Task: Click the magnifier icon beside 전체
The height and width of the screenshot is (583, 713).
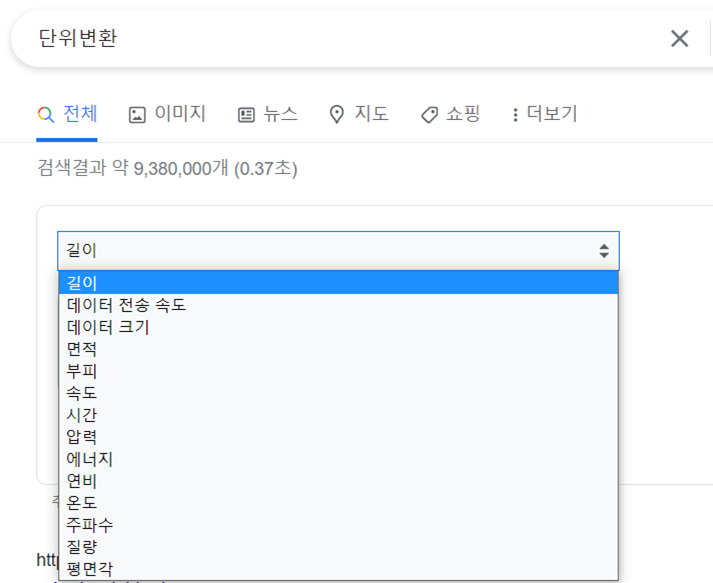Action: (x=45, y=115)
